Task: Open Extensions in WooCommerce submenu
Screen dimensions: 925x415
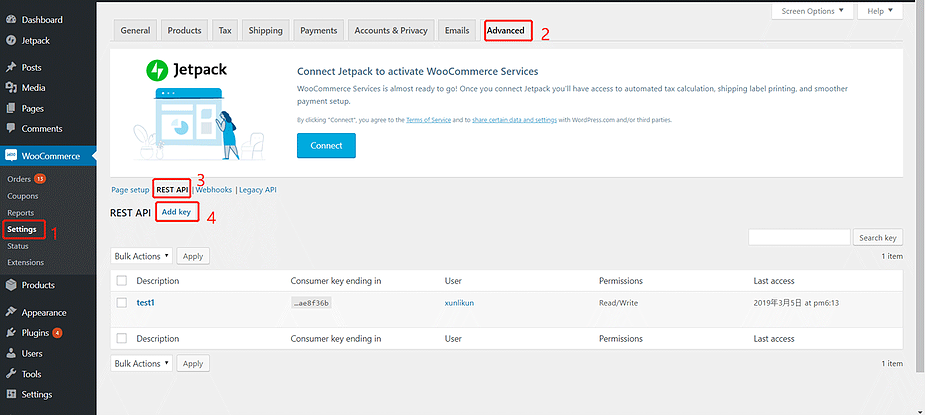Action: click(25, 262)
